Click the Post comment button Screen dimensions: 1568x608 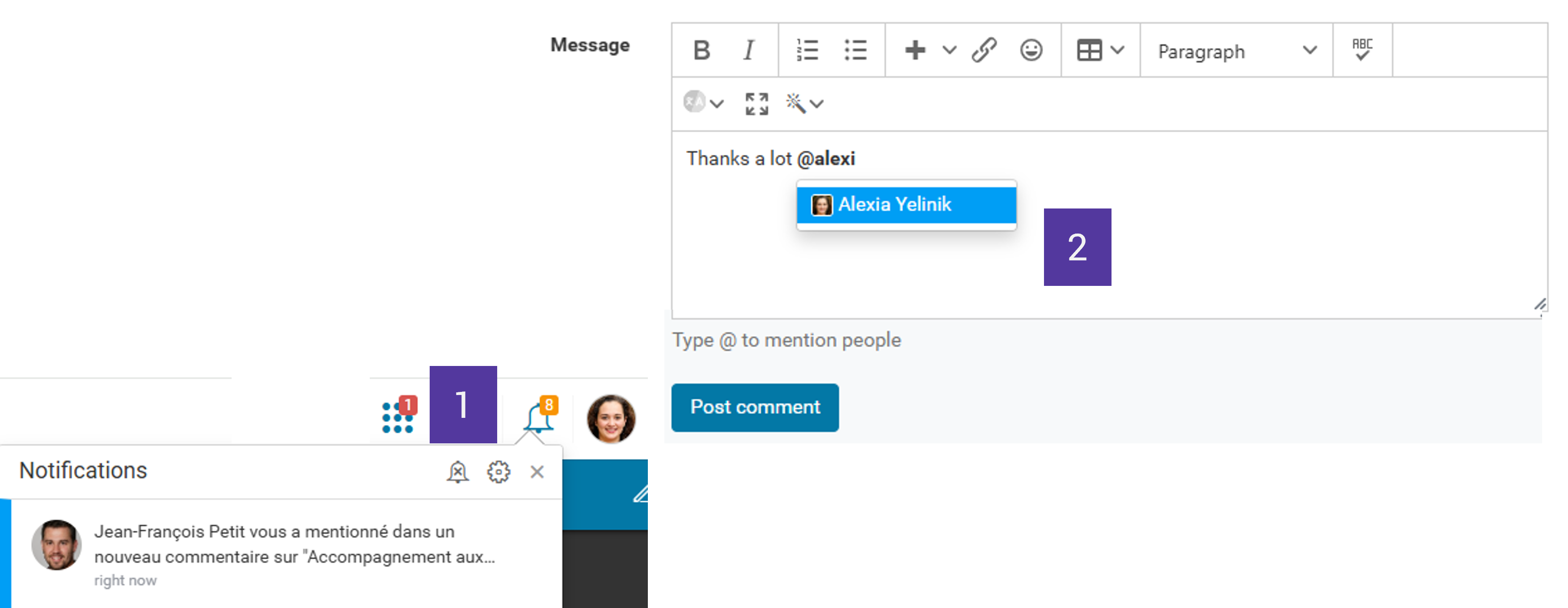[x=755, y=407]
